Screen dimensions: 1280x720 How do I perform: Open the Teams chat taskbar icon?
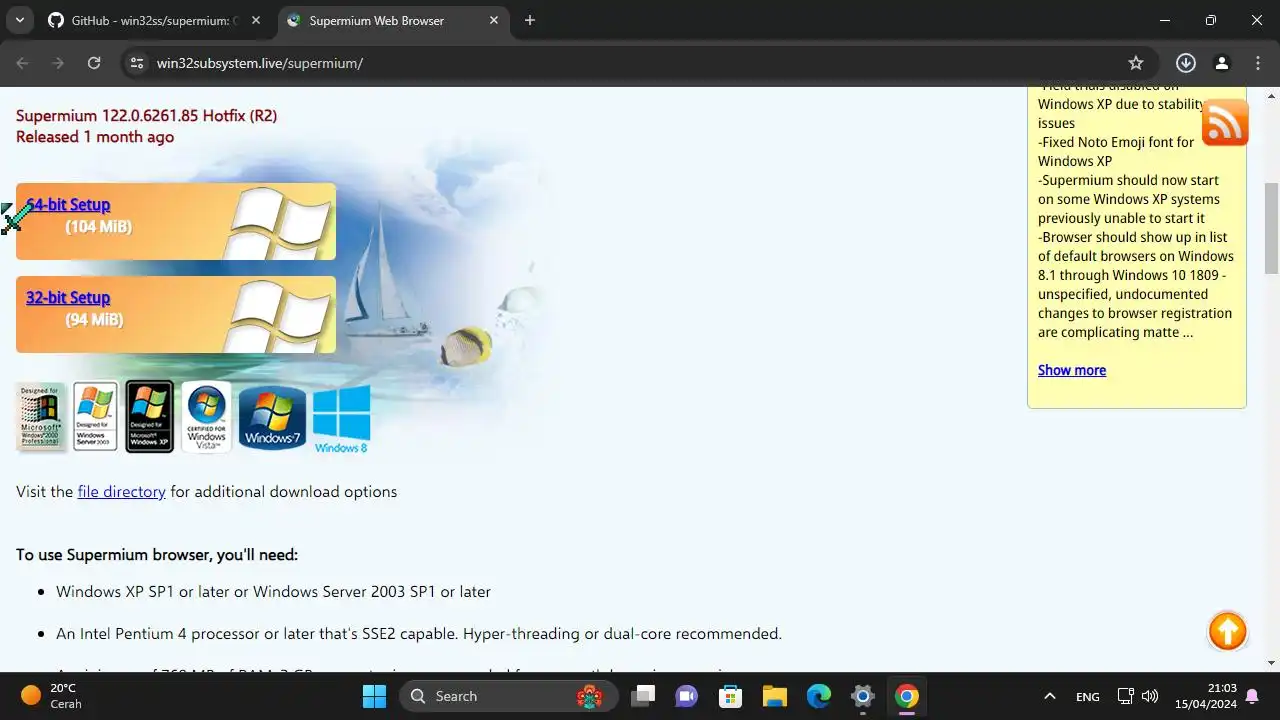[x=686, y=696]
